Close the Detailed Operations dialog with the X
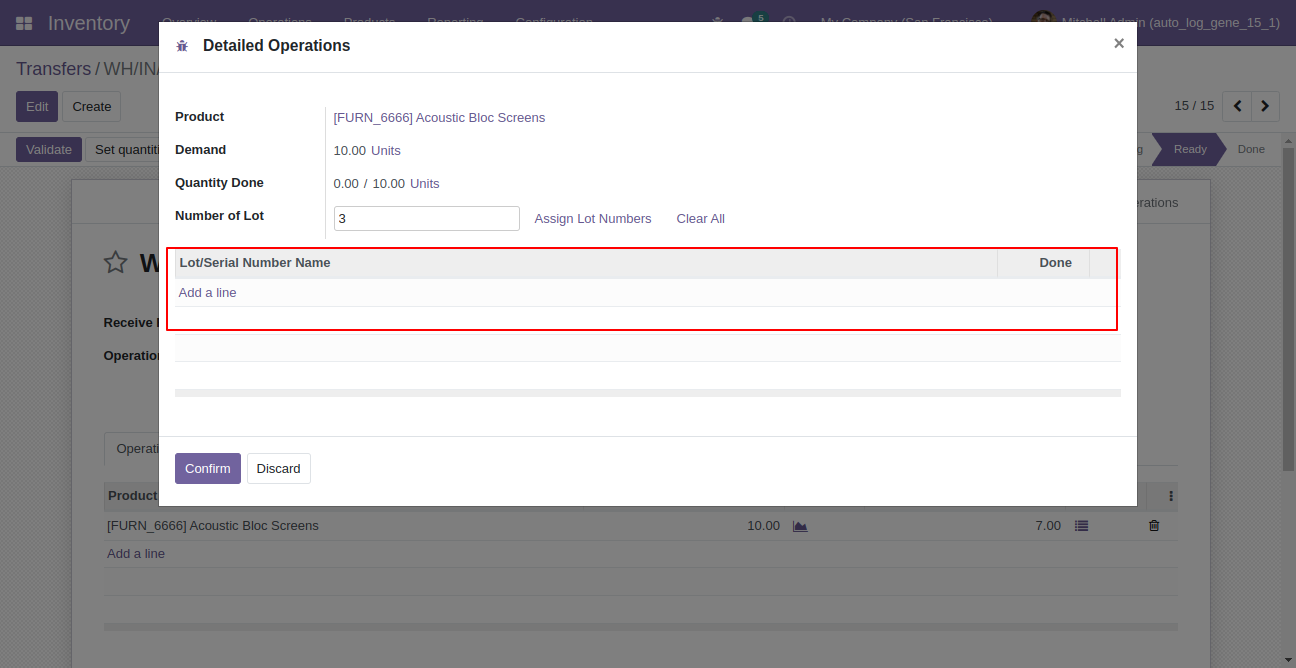This screenshot has width=1296, height=668. coord(1119,43)
